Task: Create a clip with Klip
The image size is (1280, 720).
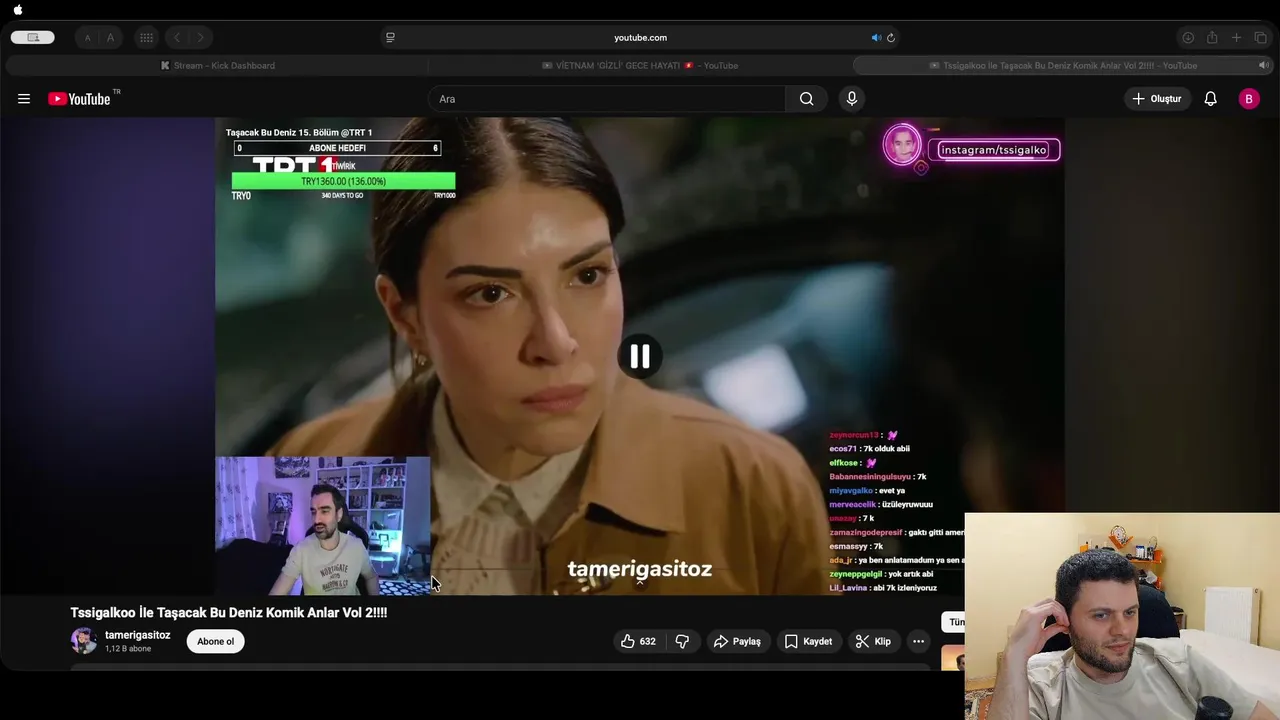Action: click(873, 641)
